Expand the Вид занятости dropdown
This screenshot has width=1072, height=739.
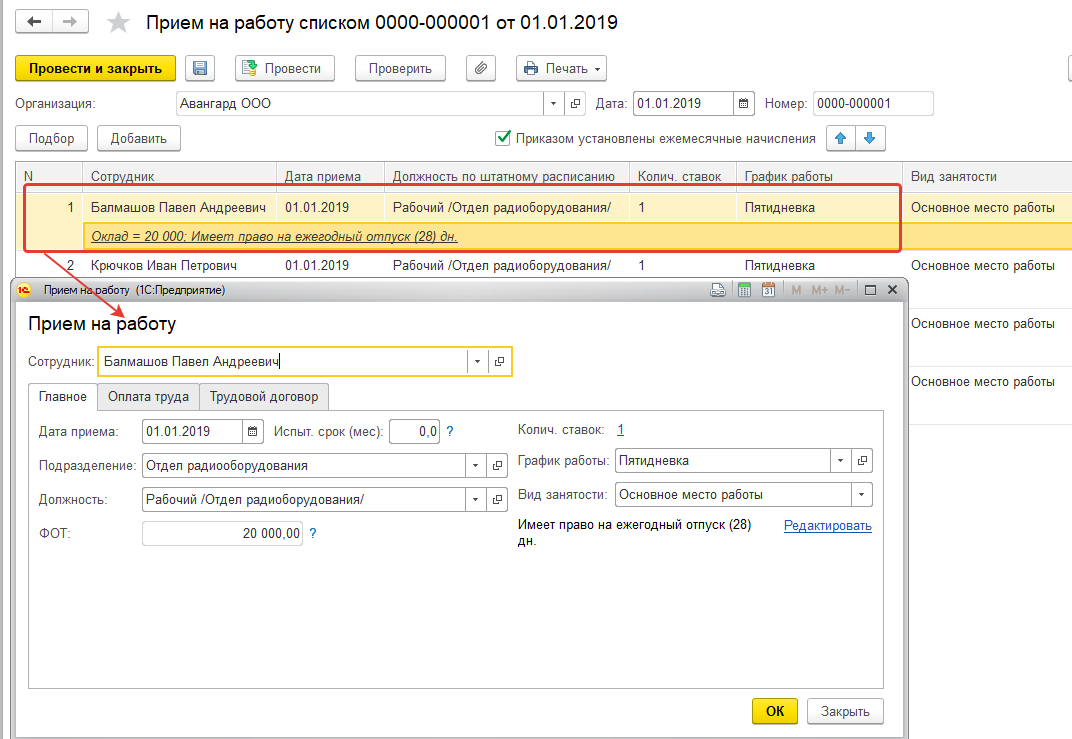click(x=861, y=494)
